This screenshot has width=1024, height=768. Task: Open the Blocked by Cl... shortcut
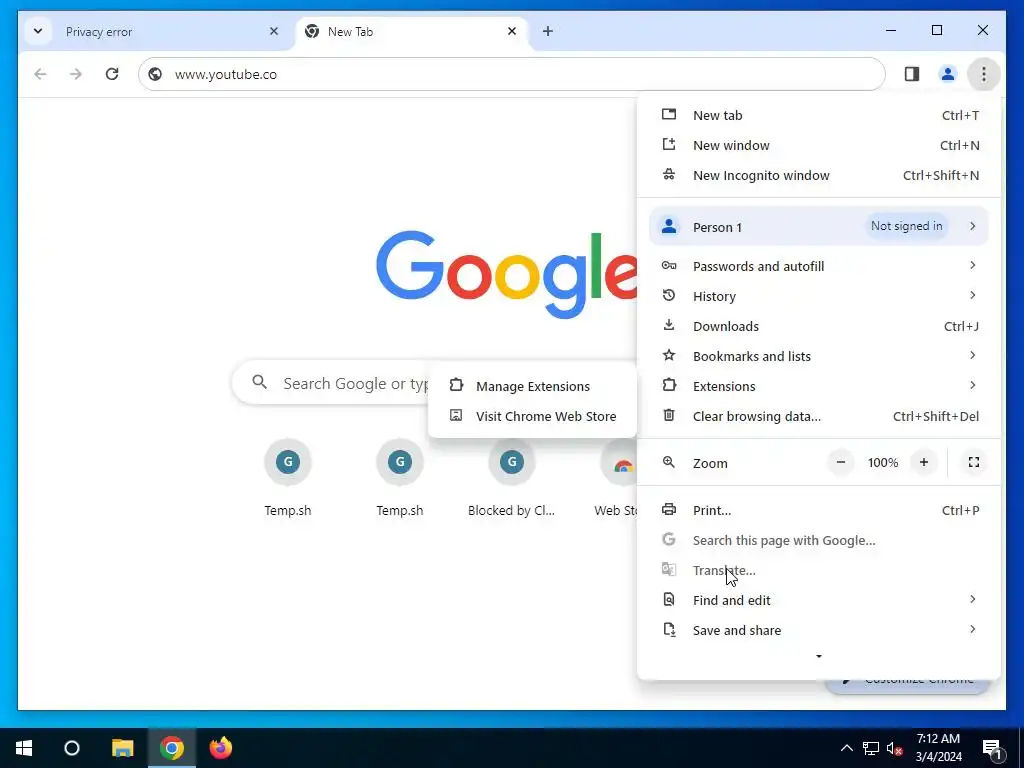[x=511, y=478]
